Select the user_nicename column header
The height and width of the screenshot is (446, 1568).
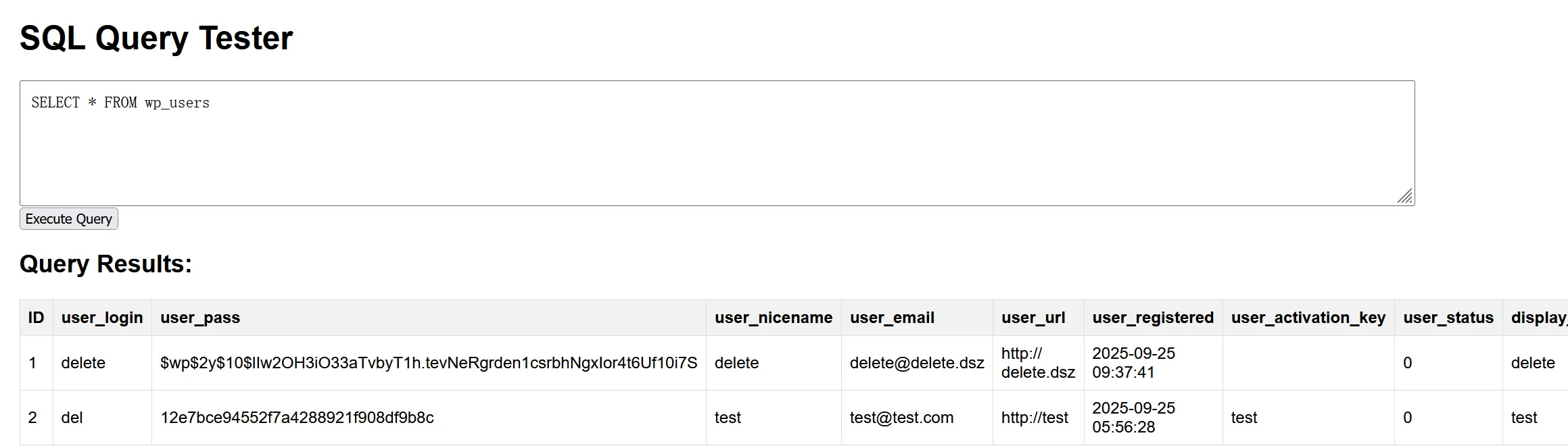[x=774, y=318]
